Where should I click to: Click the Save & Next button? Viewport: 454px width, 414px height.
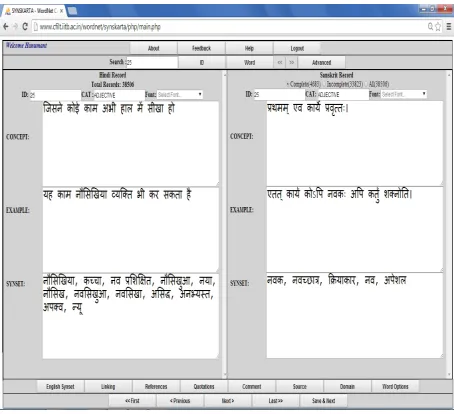click(323, 401)
